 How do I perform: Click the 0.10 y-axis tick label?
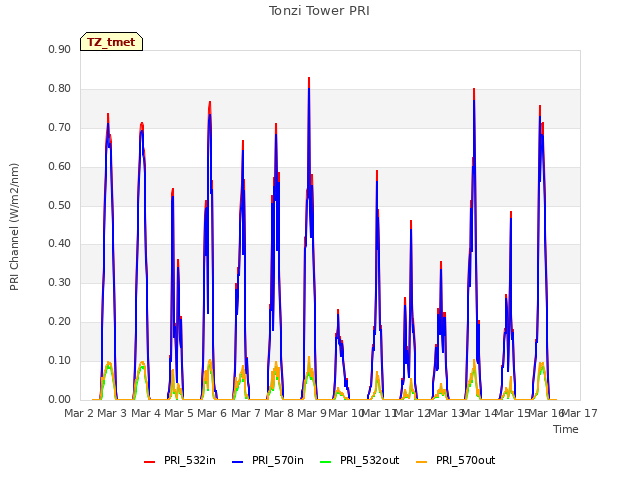click(x=60, y=360)
